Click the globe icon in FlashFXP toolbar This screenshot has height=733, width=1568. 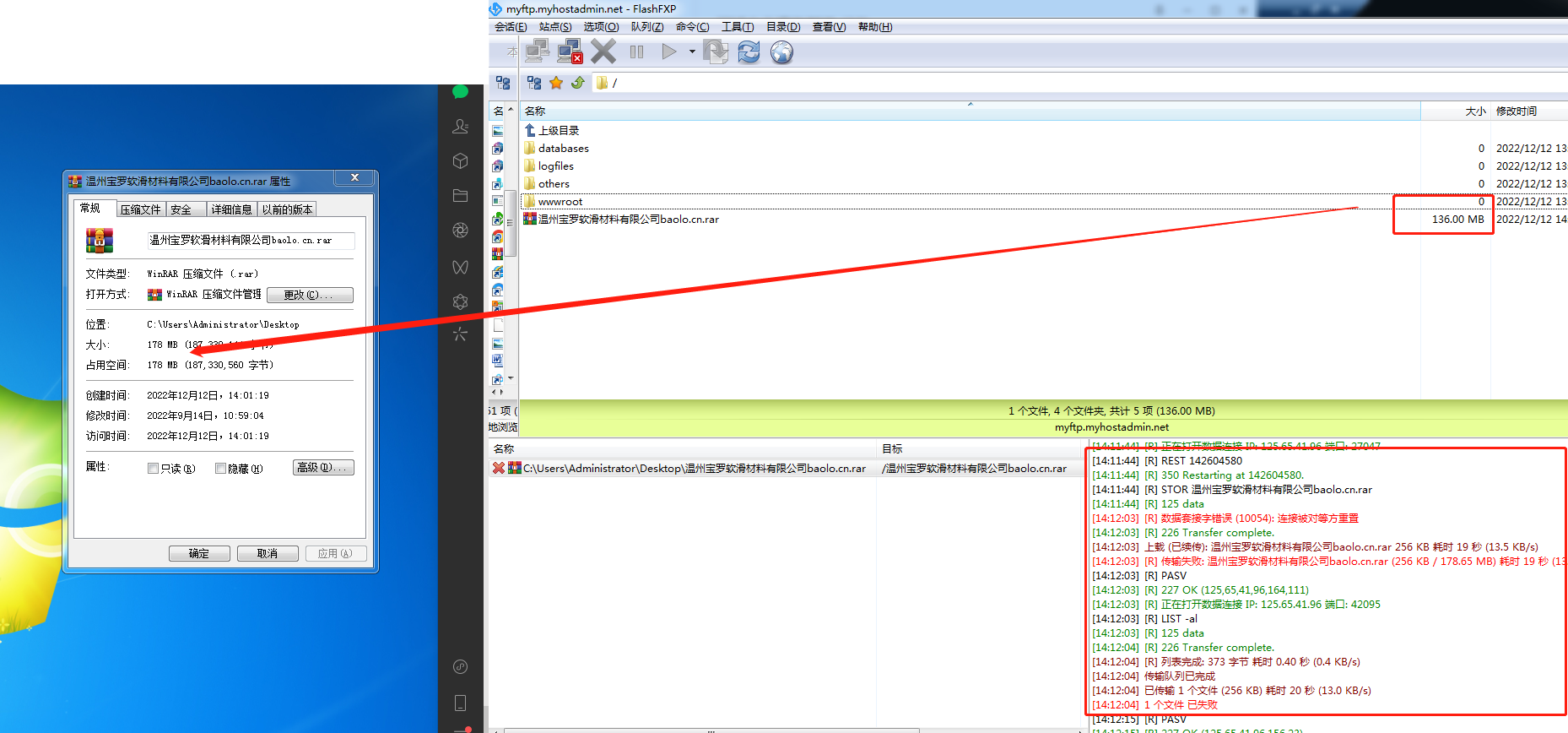[782, 52]
